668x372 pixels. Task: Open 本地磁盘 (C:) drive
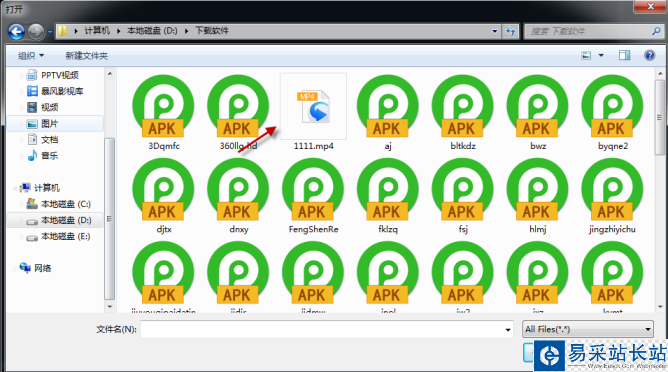pyautogui.click(x=66, y=204)
